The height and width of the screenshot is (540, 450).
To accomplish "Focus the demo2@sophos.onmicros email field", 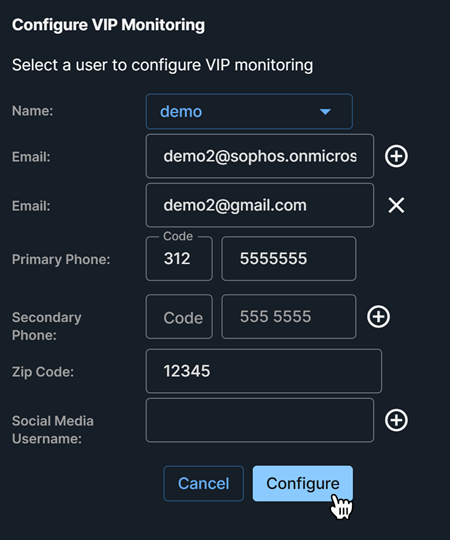I will coord(260,156).
